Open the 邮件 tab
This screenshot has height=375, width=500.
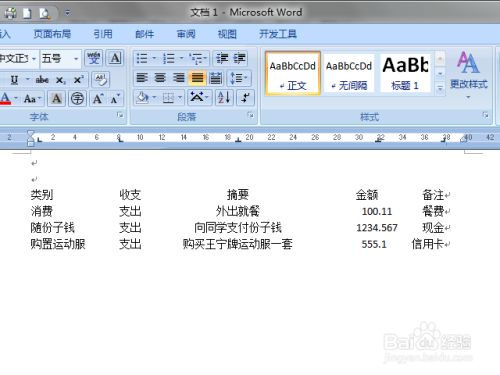point(144,34)
